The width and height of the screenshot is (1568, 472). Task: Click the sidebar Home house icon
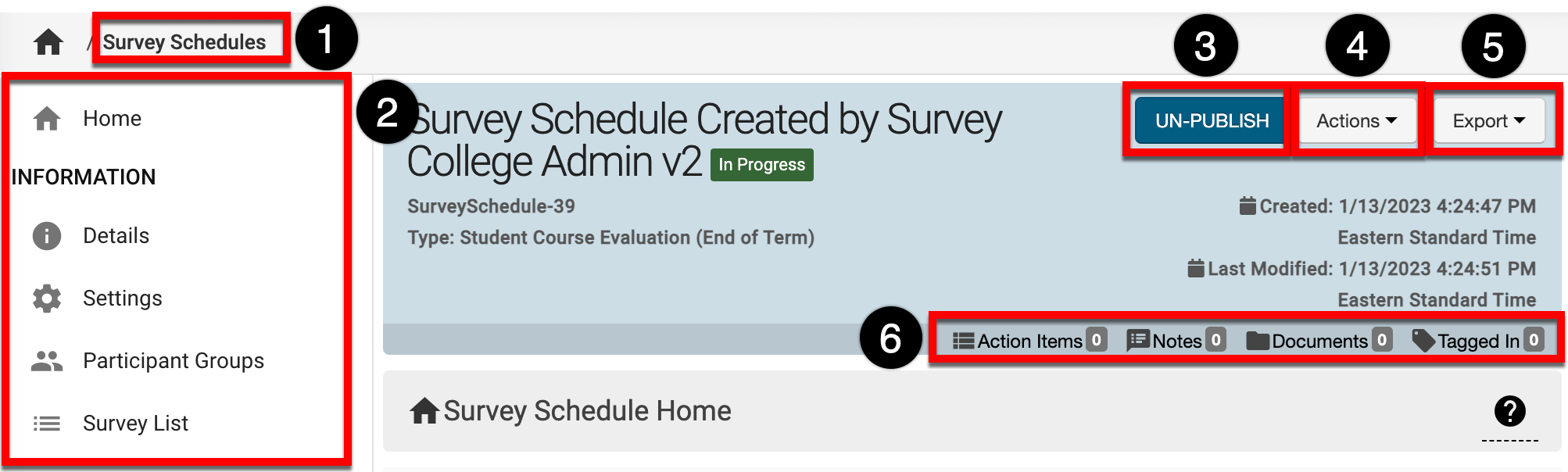pyautogui.click(x=47, y=119)
